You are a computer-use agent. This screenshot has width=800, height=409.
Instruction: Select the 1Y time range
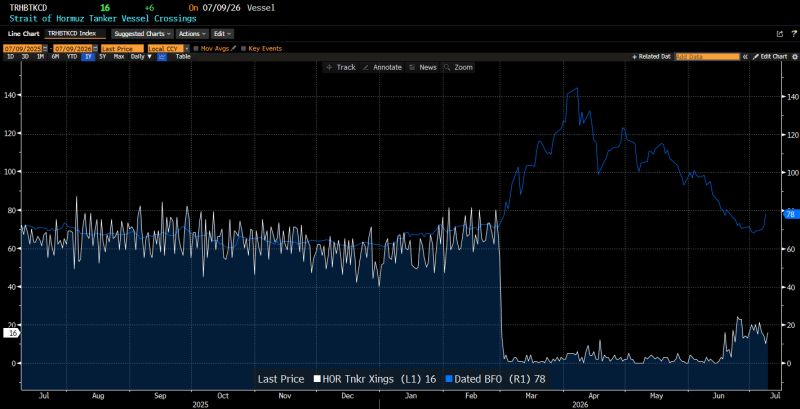88,57
